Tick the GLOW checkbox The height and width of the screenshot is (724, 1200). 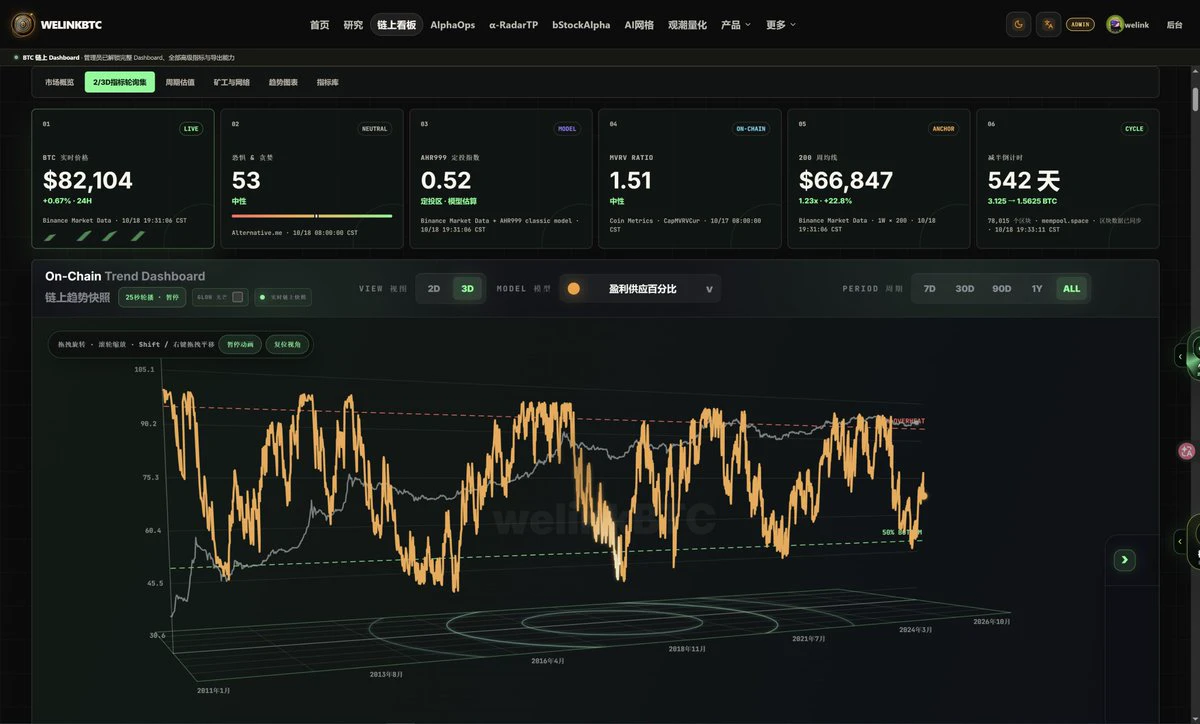(x=238, y=297)
